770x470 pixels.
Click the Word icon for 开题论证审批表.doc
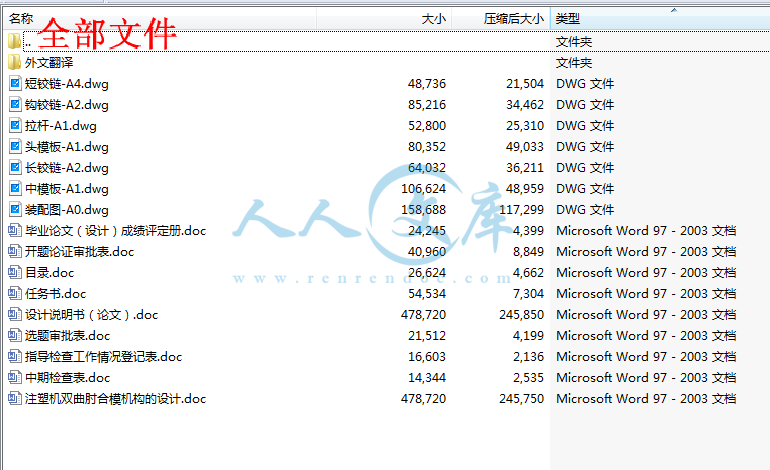pos(15,251)
